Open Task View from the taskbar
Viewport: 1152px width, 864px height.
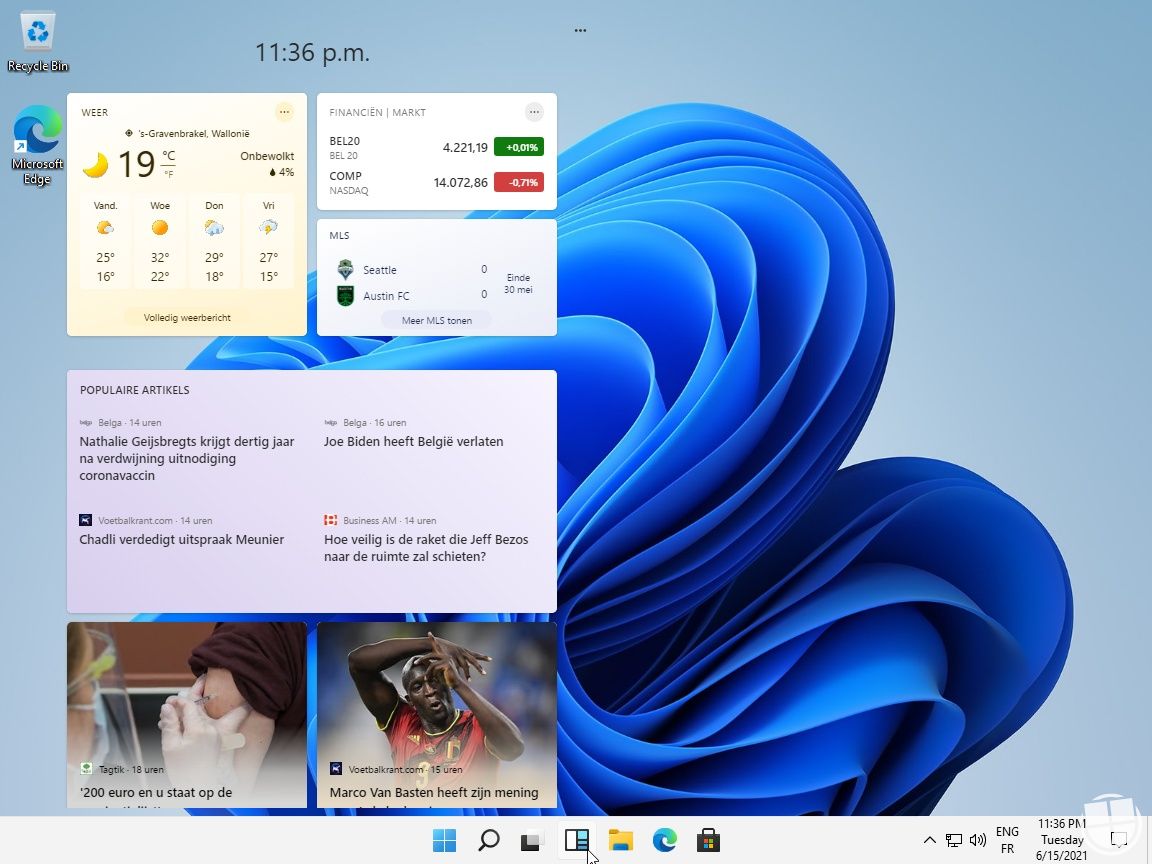(532, 840)
